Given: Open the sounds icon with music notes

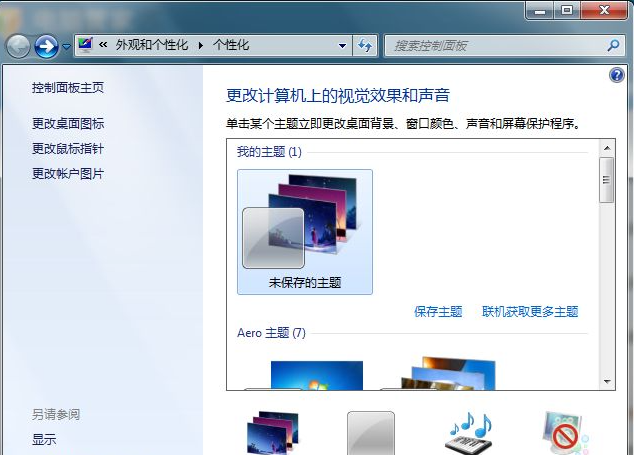Looking at the screenshot, I should click(x=468, y=432).
